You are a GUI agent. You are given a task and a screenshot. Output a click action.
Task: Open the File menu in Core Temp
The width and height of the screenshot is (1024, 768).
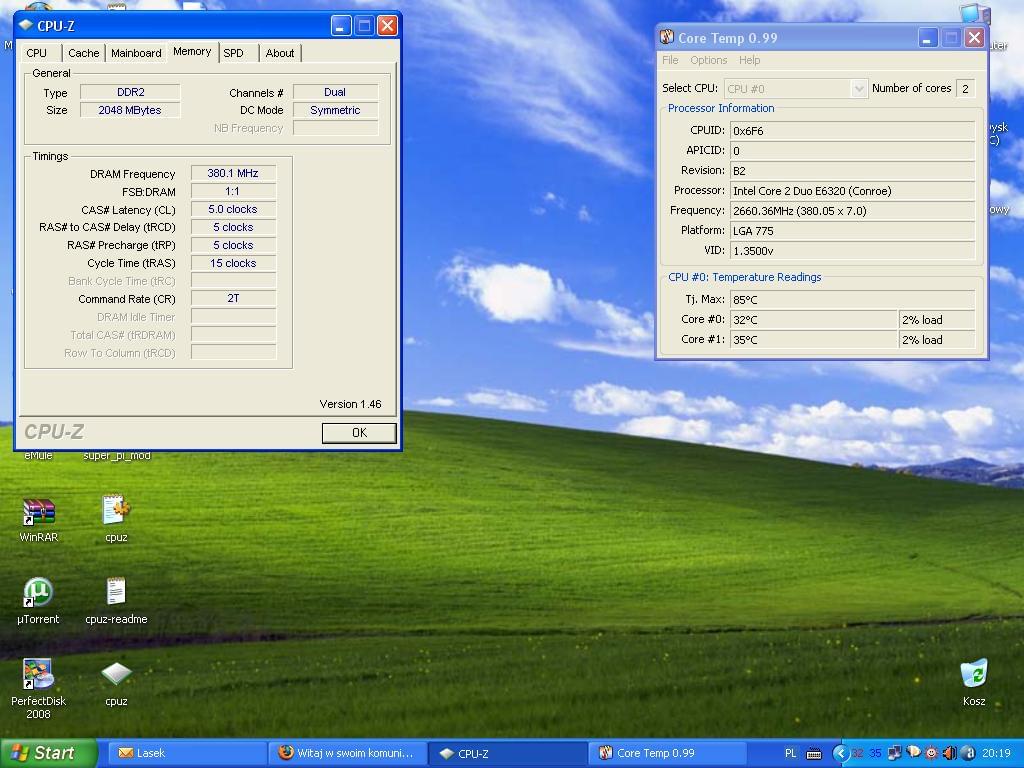[x=670, y=60]
